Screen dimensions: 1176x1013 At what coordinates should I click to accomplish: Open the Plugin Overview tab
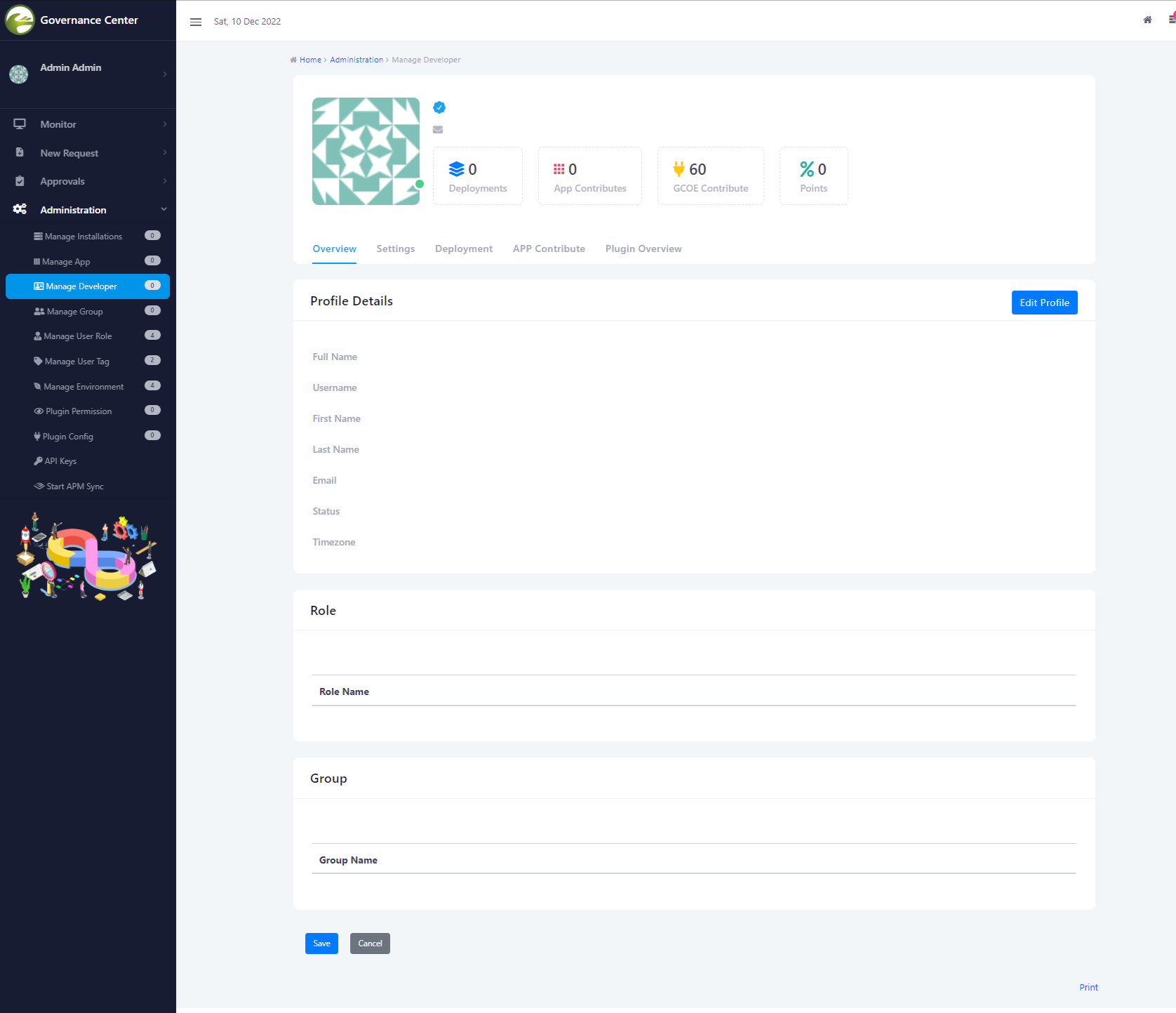(643, 249)
